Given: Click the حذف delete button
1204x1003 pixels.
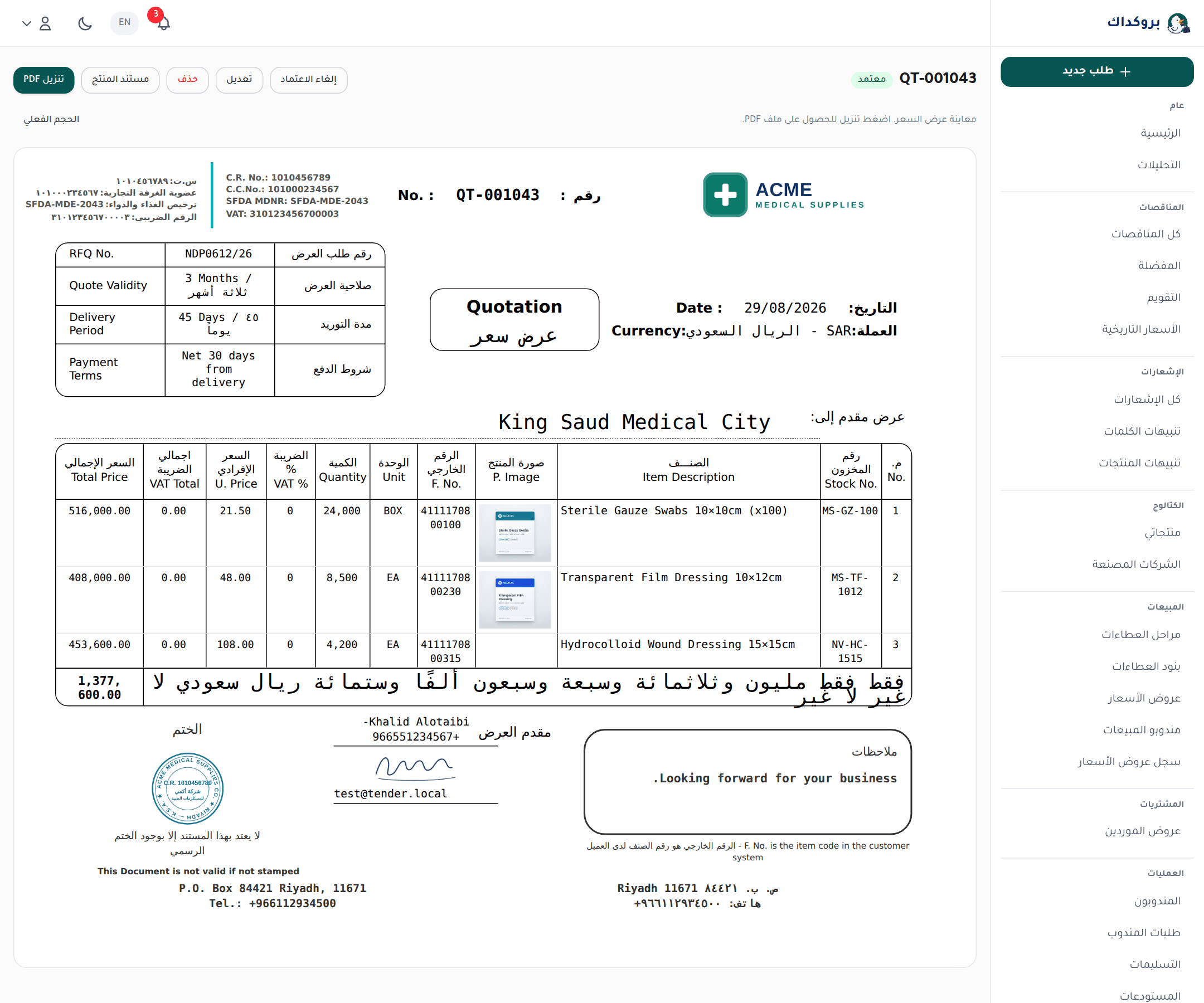Looking at the screenshot, I should 187,80.
